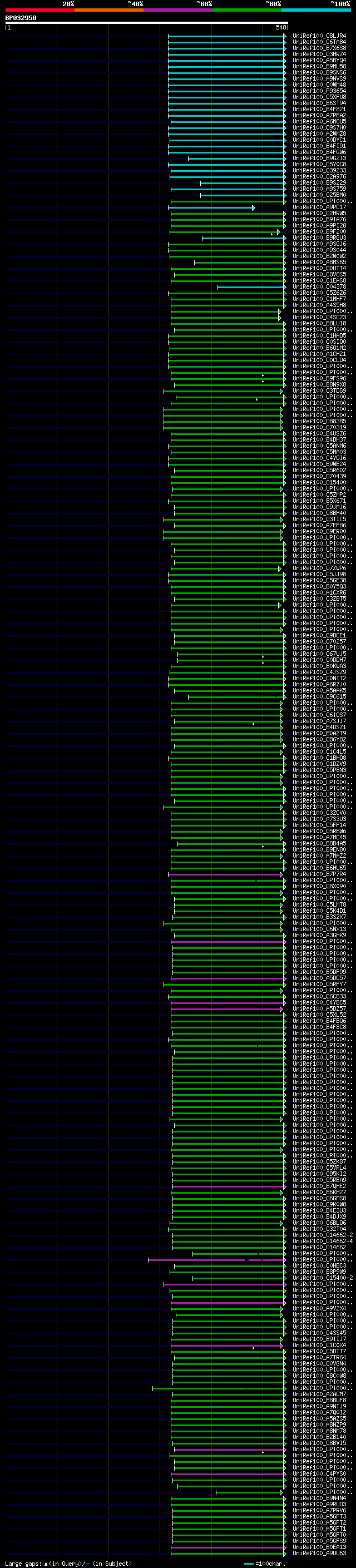
Task: Select hit UniRef100_Q39233
Action: coord(319,170)
